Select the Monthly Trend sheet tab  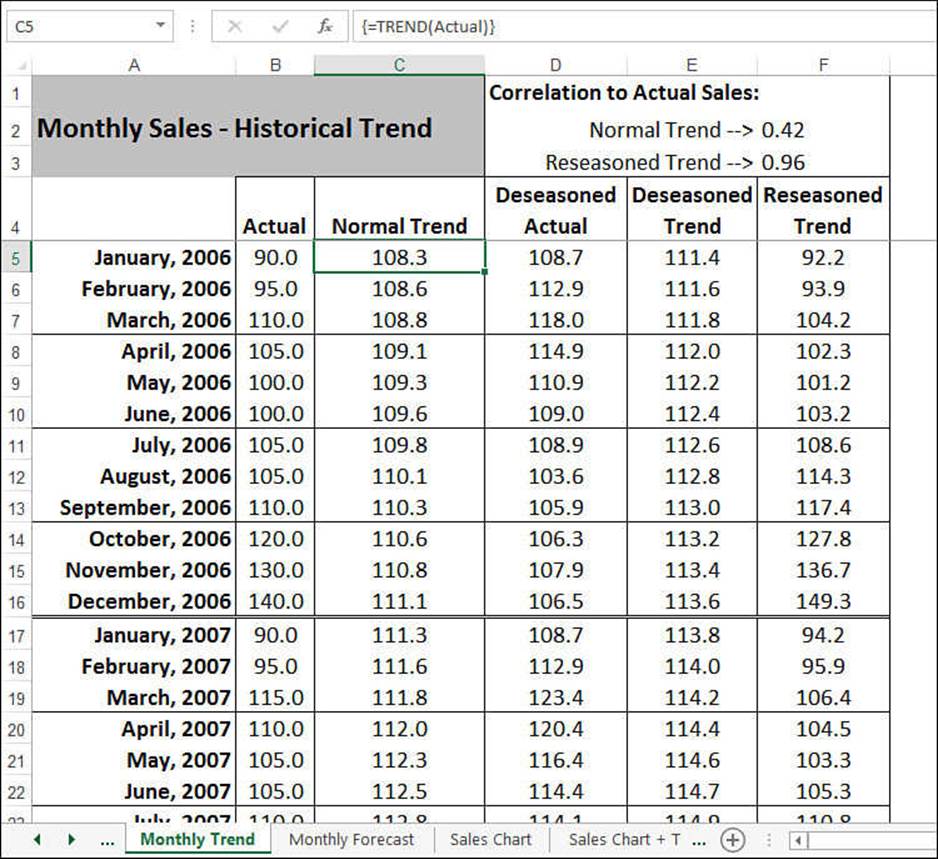click(197, 839)
